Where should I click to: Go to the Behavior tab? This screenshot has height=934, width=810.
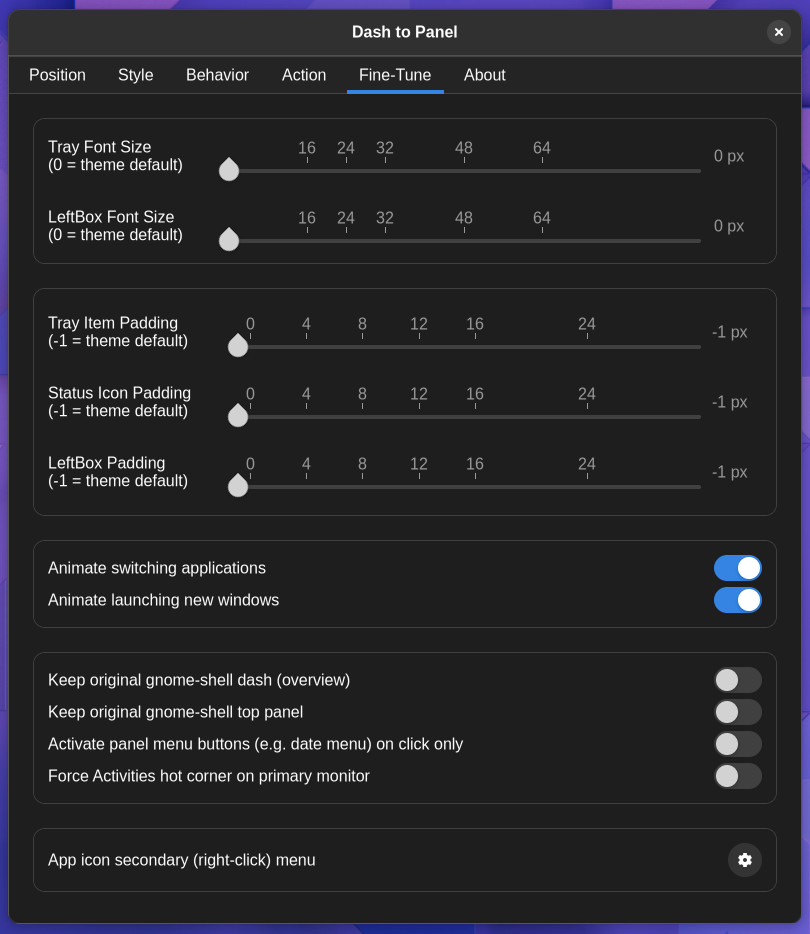tap(217, 75)
